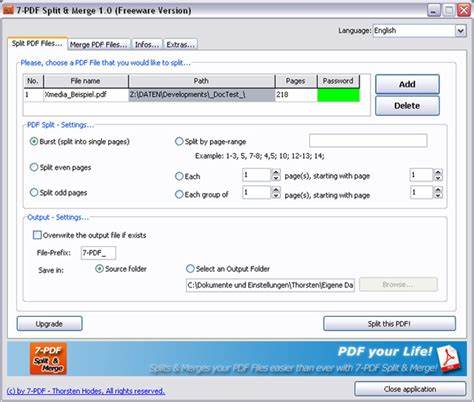Open the '(c) by 7-PDF - Thorsten Hodes' link
This screenshot has width=474, height=402.
click(86, 391)
